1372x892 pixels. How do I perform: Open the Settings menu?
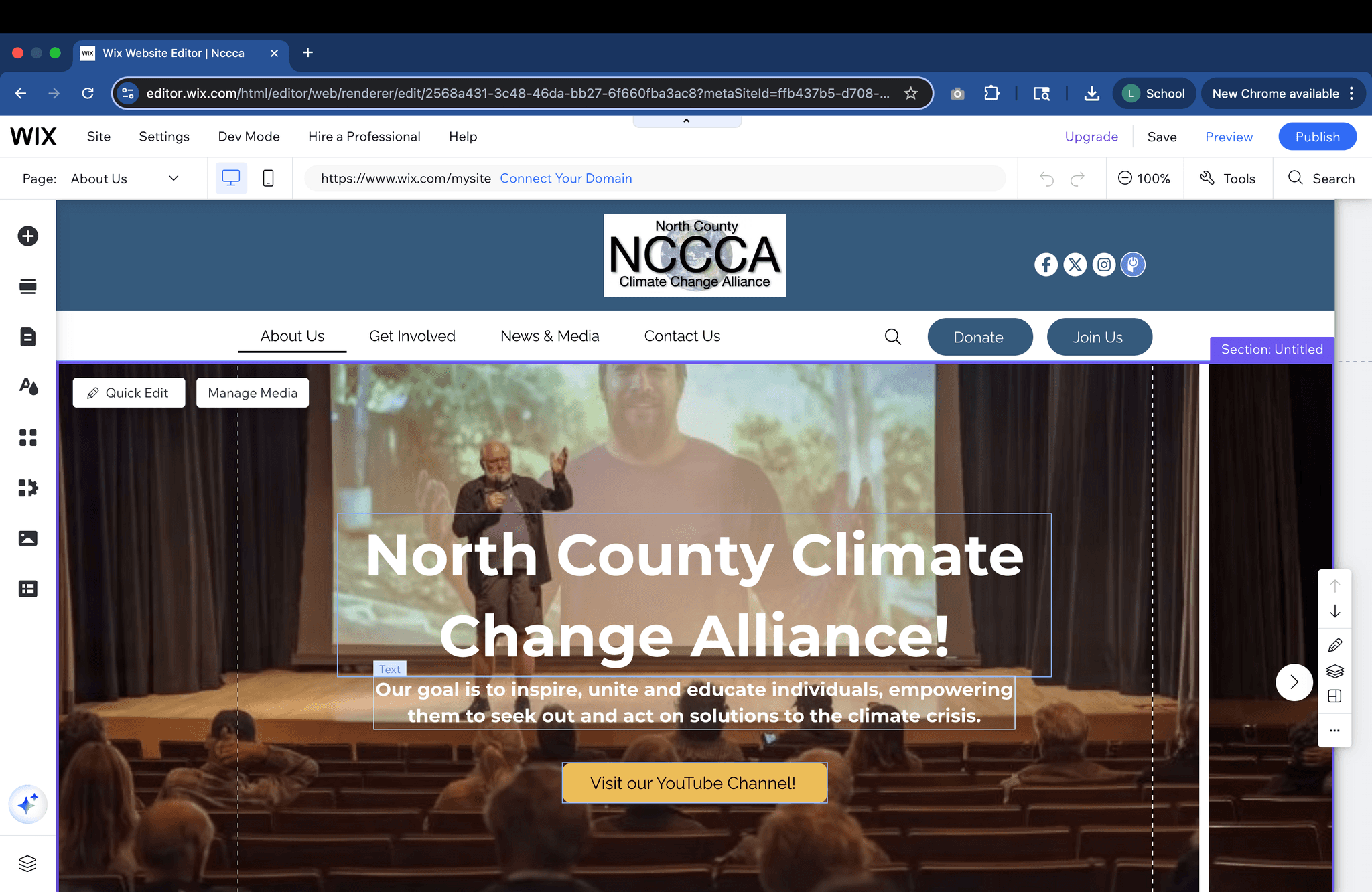coord(164,137)
